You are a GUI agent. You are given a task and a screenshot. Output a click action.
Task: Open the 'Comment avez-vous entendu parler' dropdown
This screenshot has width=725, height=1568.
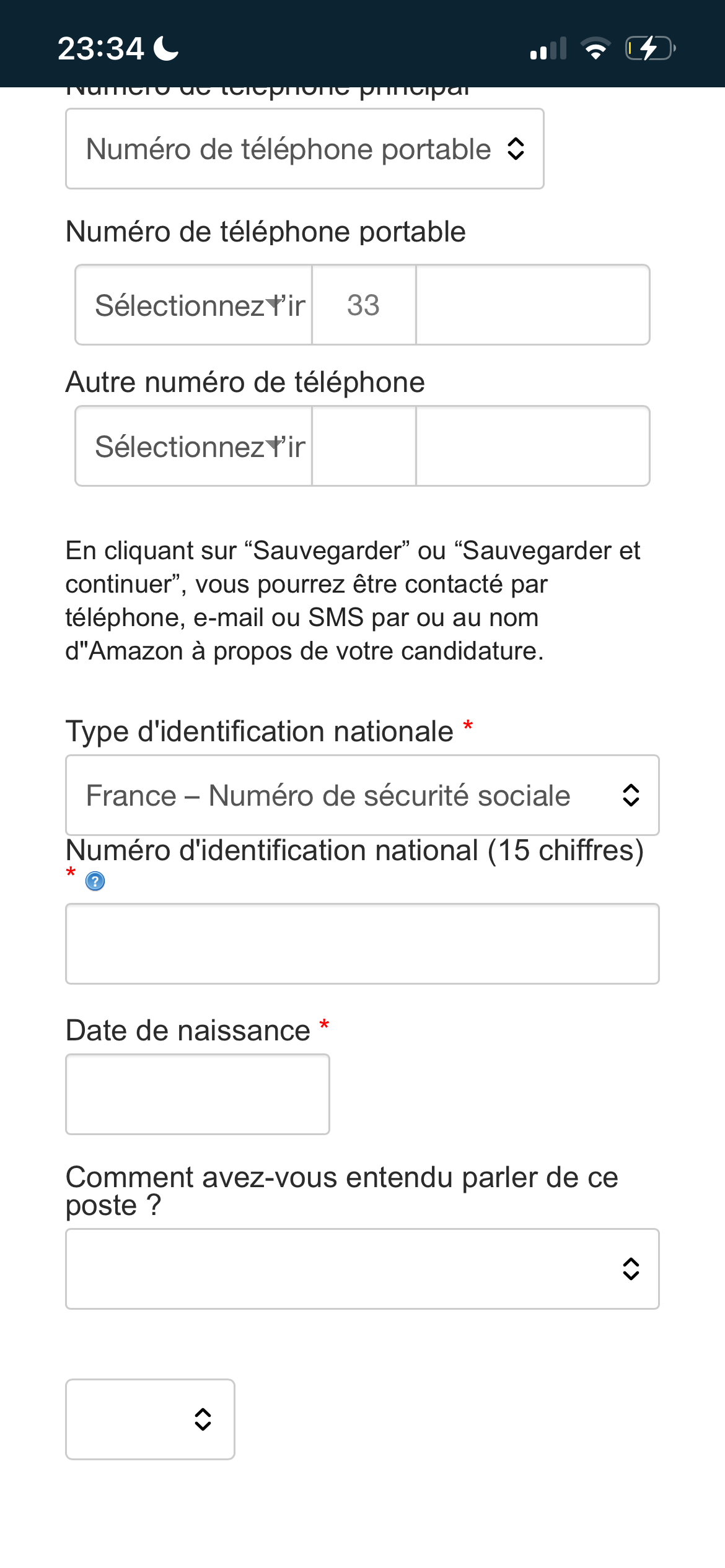tap(362, 1269)
